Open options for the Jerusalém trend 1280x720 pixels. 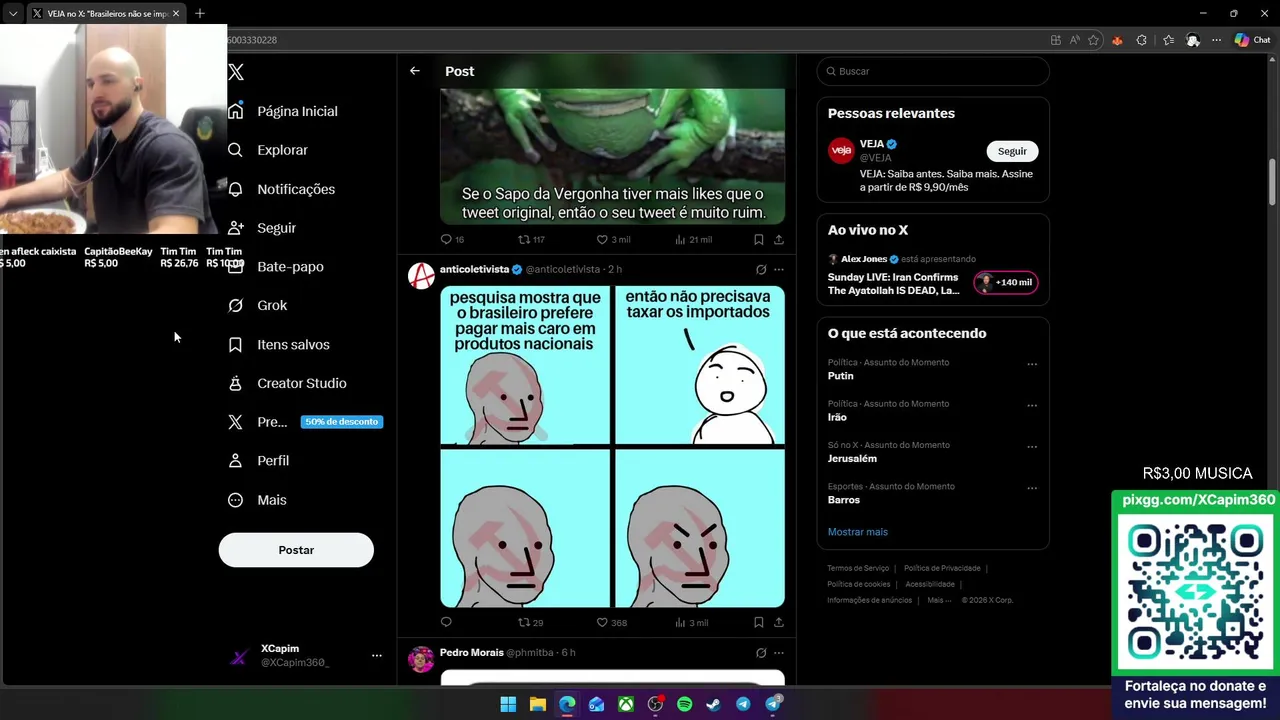pyautogui.click(x=1032, y=446)
